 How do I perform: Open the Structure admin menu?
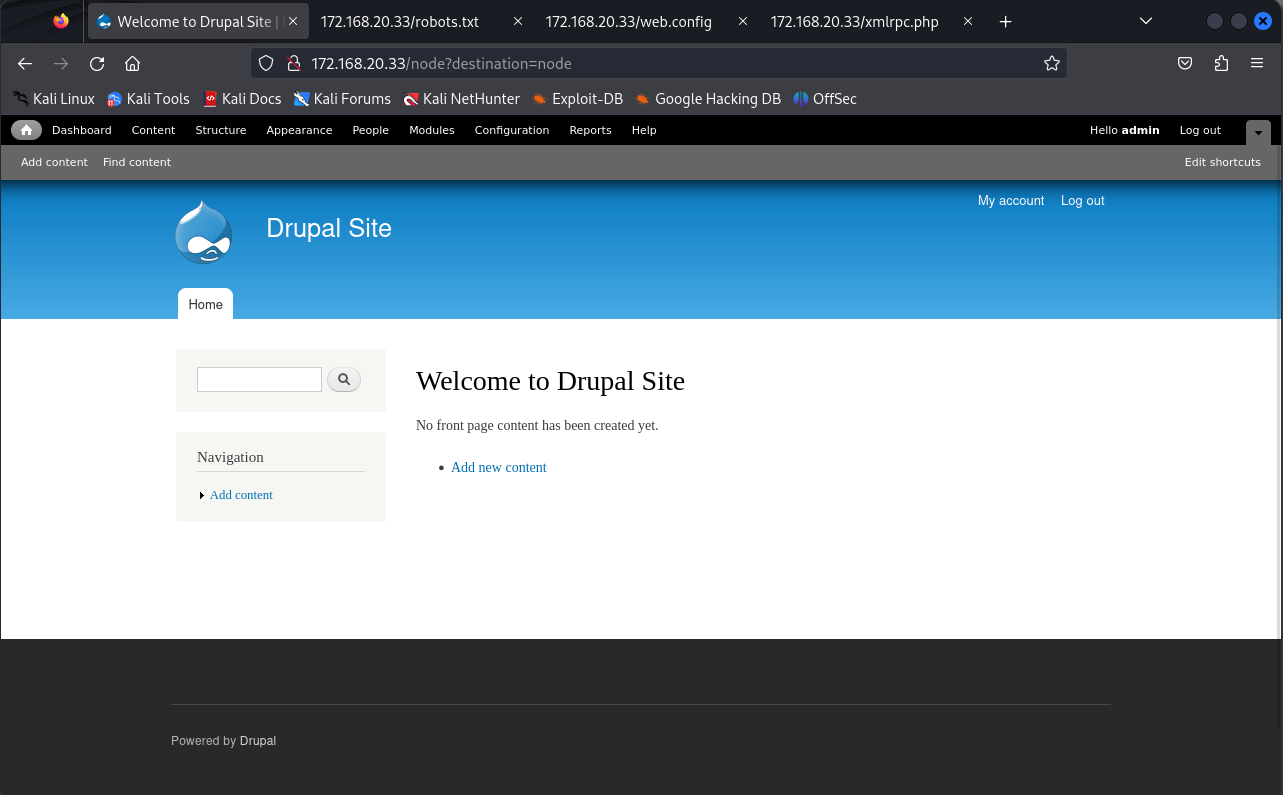221,130
